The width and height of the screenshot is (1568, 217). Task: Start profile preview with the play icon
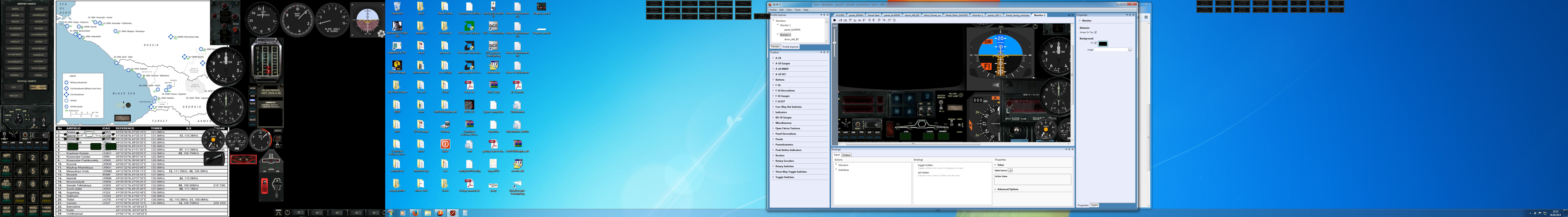pyautogui.click(x=835, y=20)
